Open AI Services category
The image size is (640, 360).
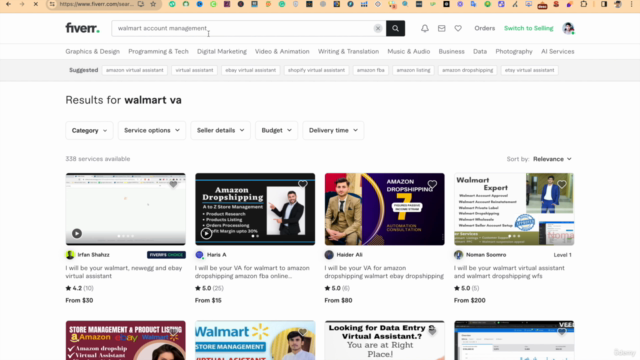click(558, 51)
